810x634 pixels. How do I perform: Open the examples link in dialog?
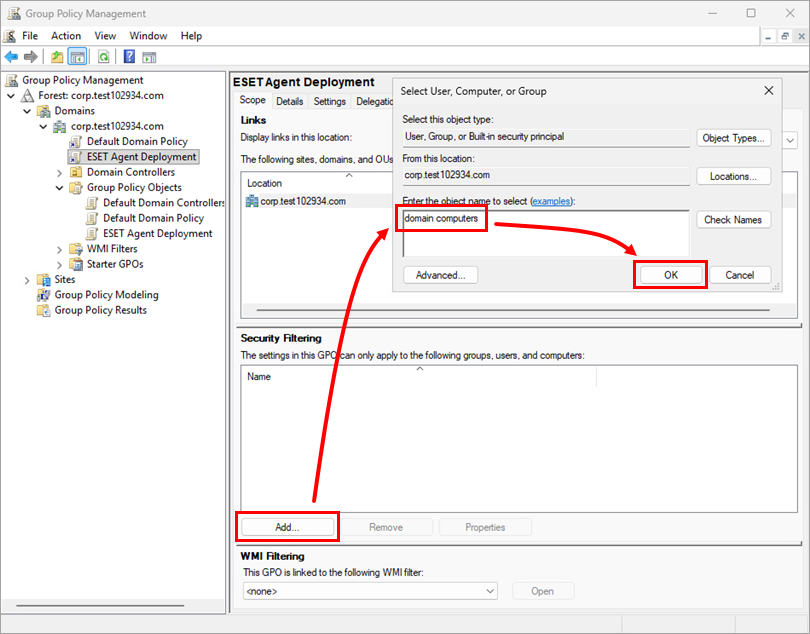[x=553, y=201]
